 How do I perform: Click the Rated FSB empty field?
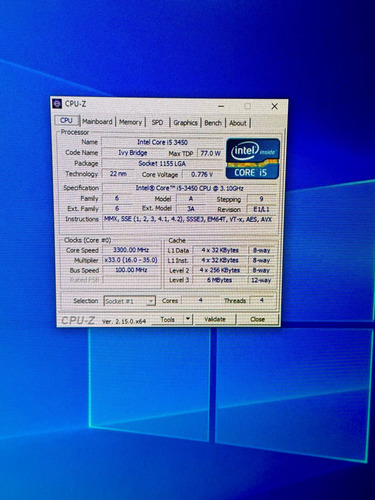click(x=131, y=280)
